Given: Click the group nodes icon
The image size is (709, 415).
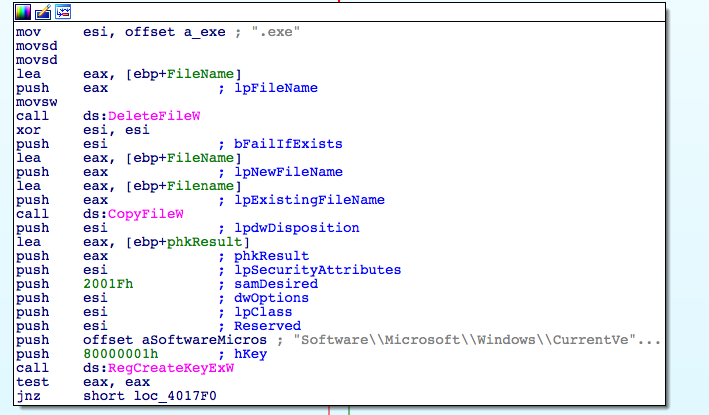Looking at the screenshot, I should 63,13.
